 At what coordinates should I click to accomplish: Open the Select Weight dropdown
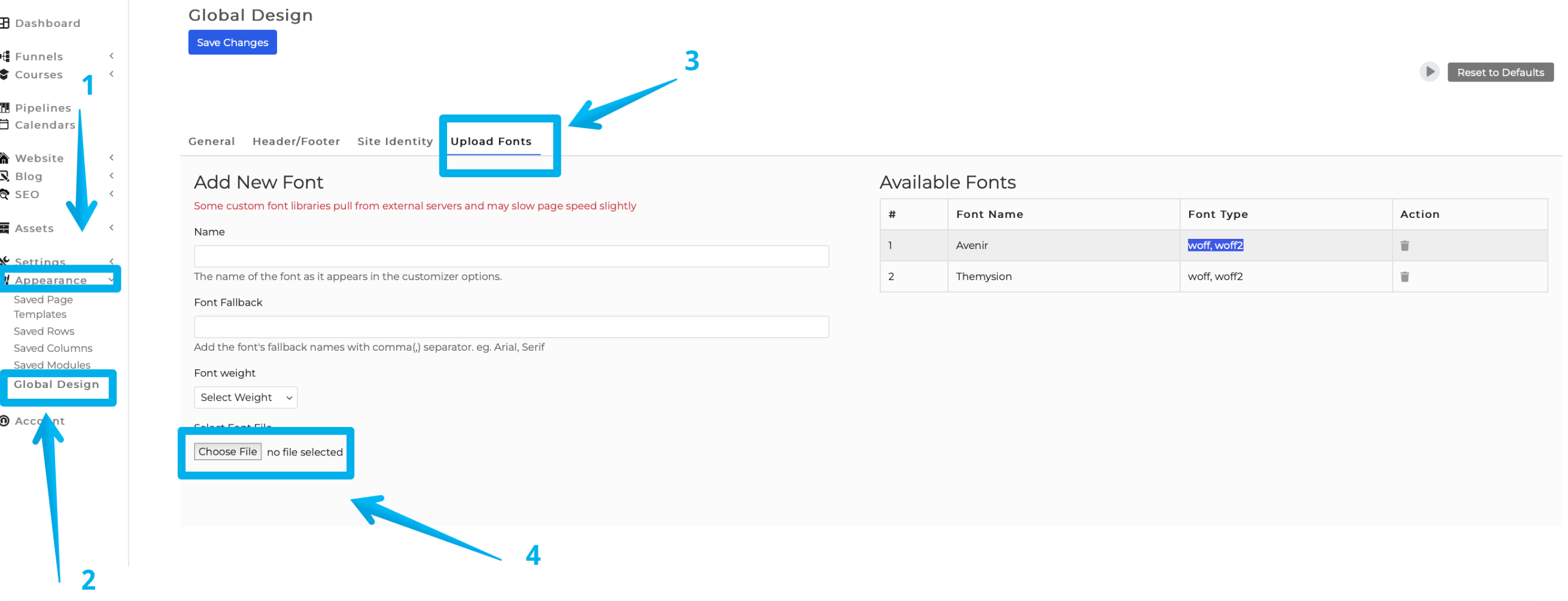tap(245, 397)
